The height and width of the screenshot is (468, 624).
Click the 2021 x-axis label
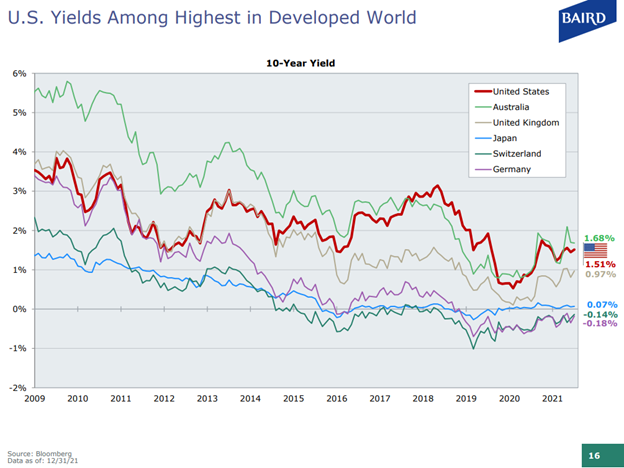[552, 398]
